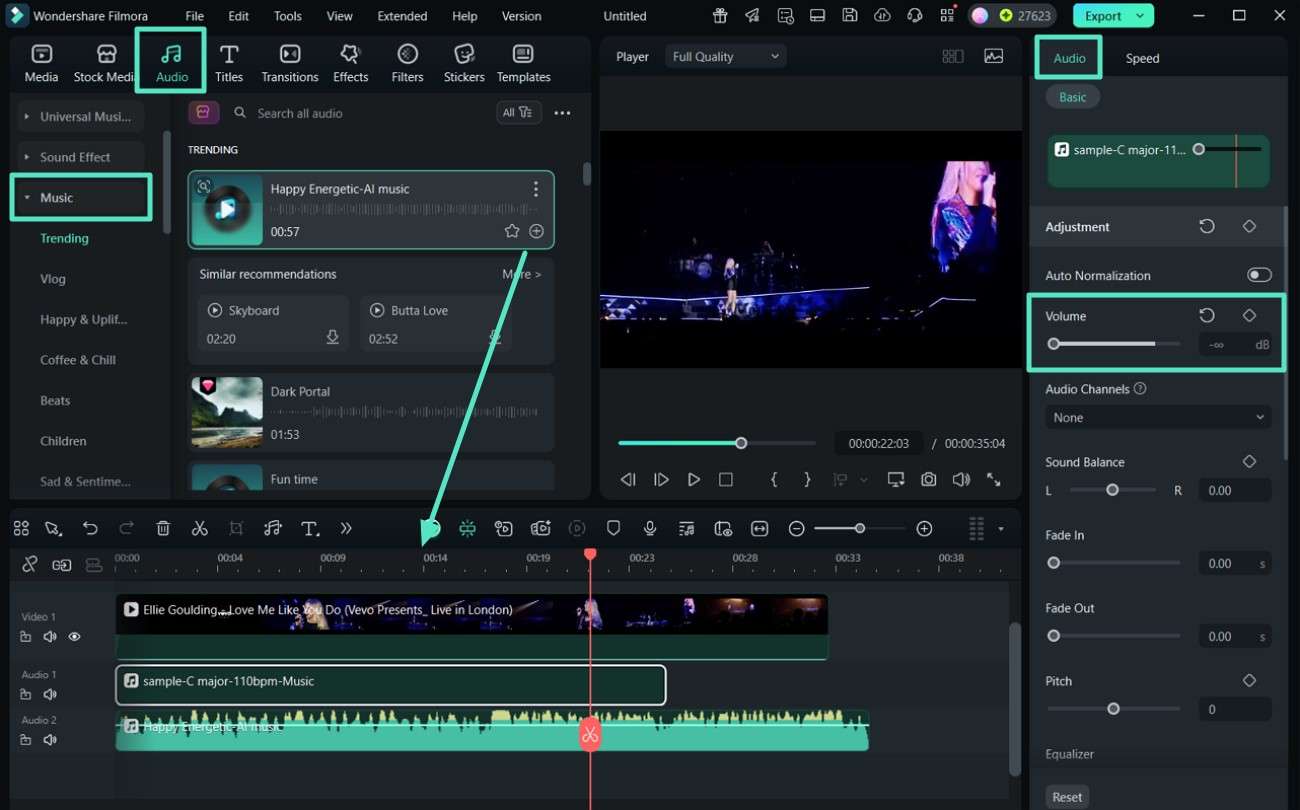This screenshot has height=810, width=1300.
Task: Open the Media tab
Action: click(x=41, y=63)
